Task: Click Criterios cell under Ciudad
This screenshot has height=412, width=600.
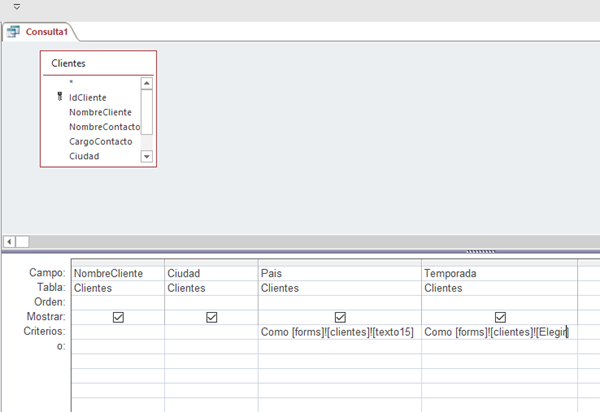Action: tap(211, 332)
